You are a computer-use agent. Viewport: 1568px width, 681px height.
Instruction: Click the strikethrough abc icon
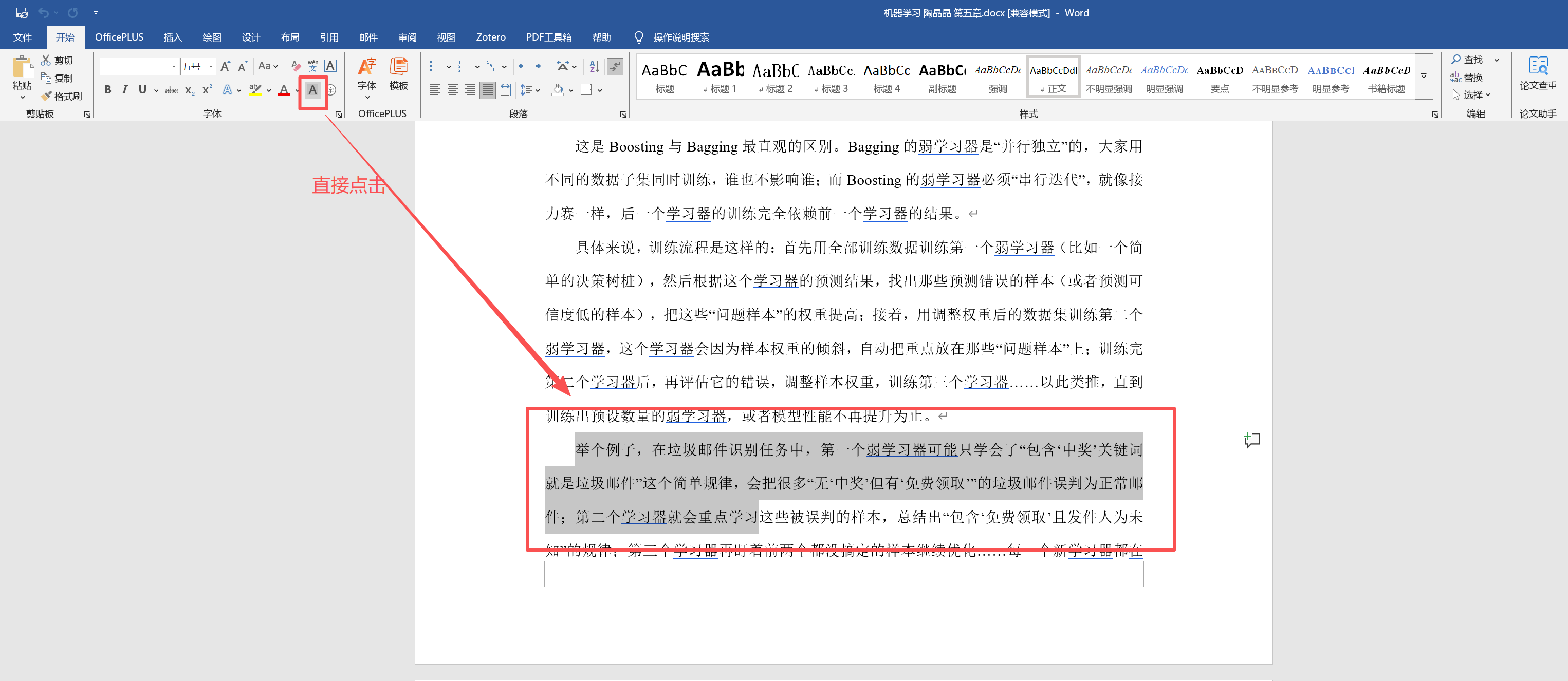pos(172,90)
